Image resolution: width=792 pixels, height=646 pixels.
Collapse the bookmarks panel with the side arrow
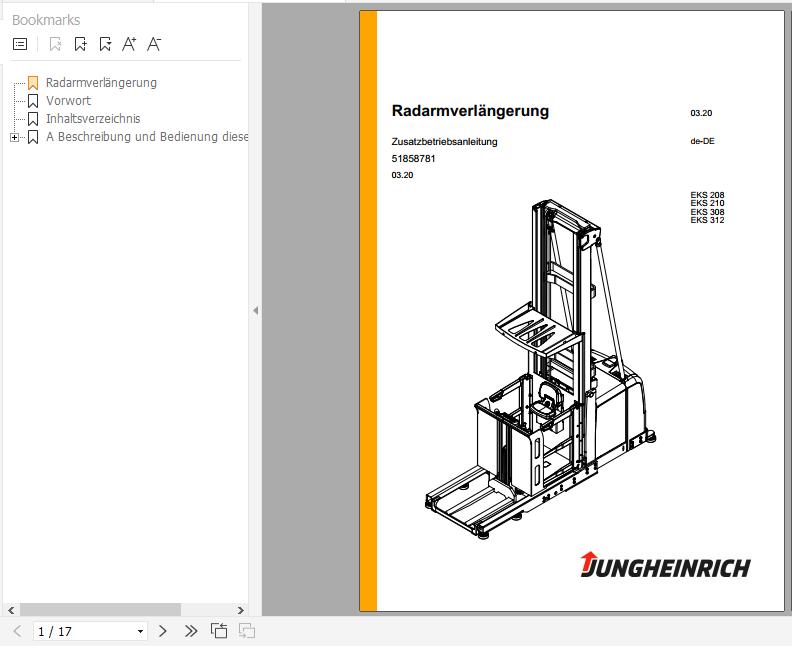tap(256, 311)
